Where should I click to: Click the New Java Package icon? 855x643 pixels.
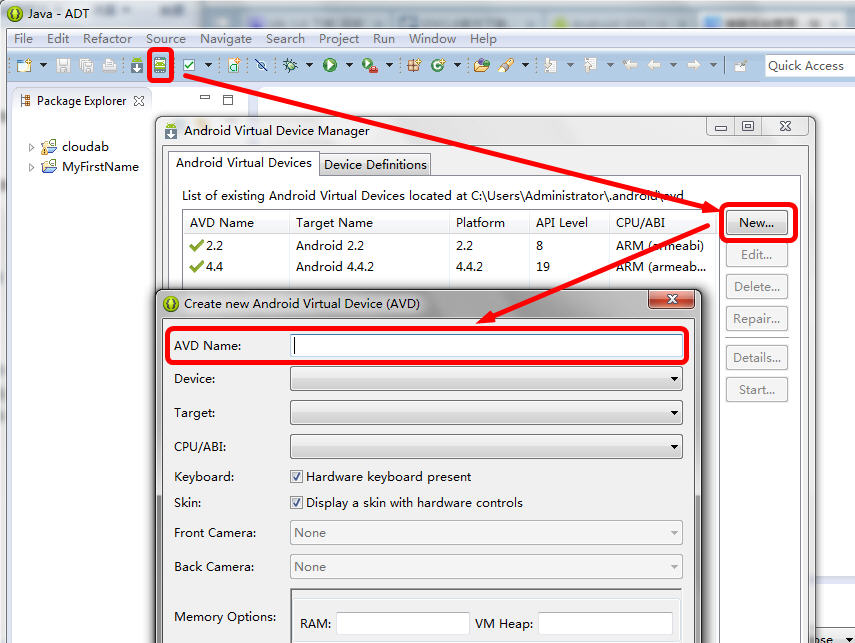[414, 65]
